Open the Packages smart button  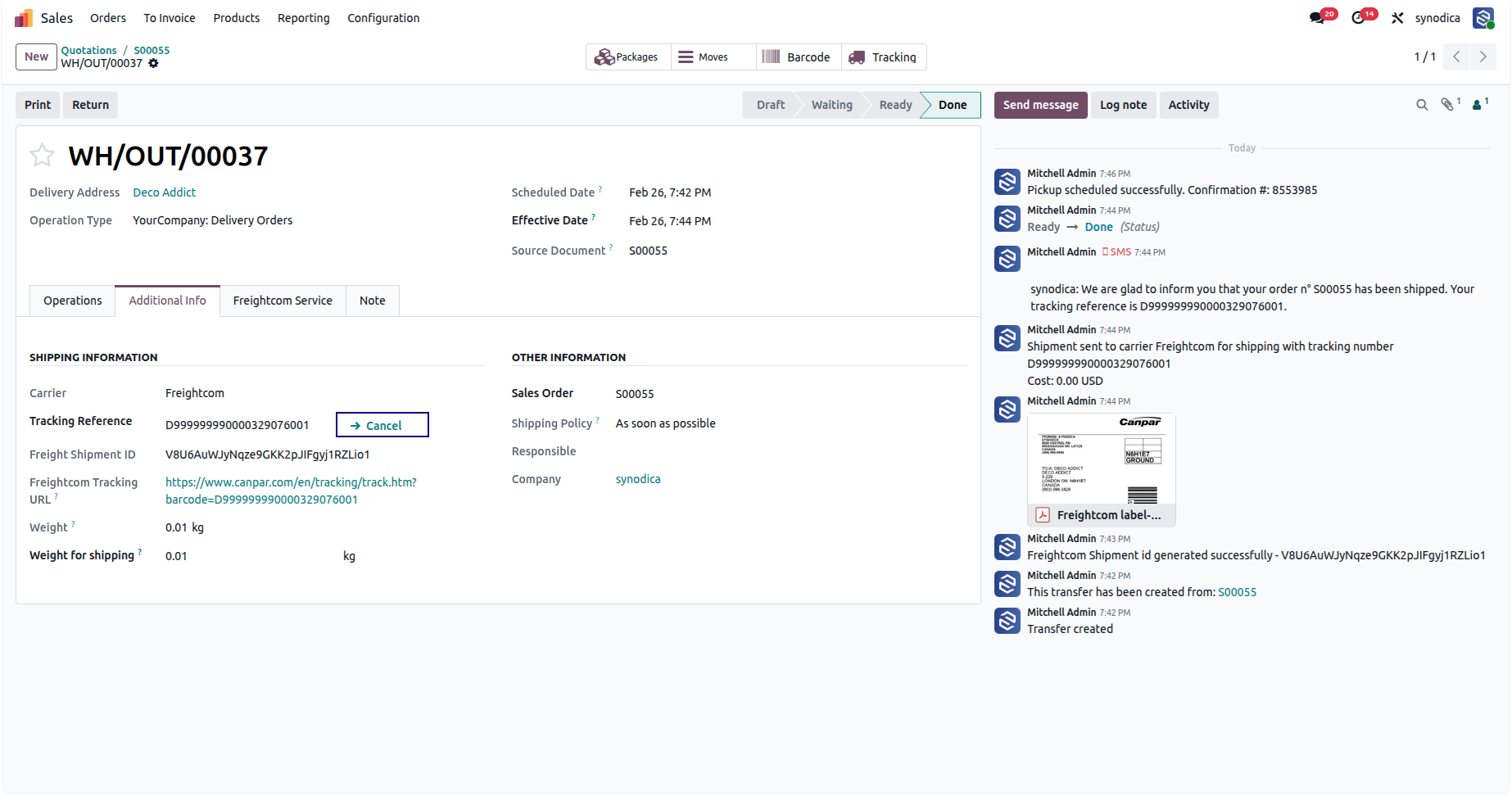tap(627, 57)
